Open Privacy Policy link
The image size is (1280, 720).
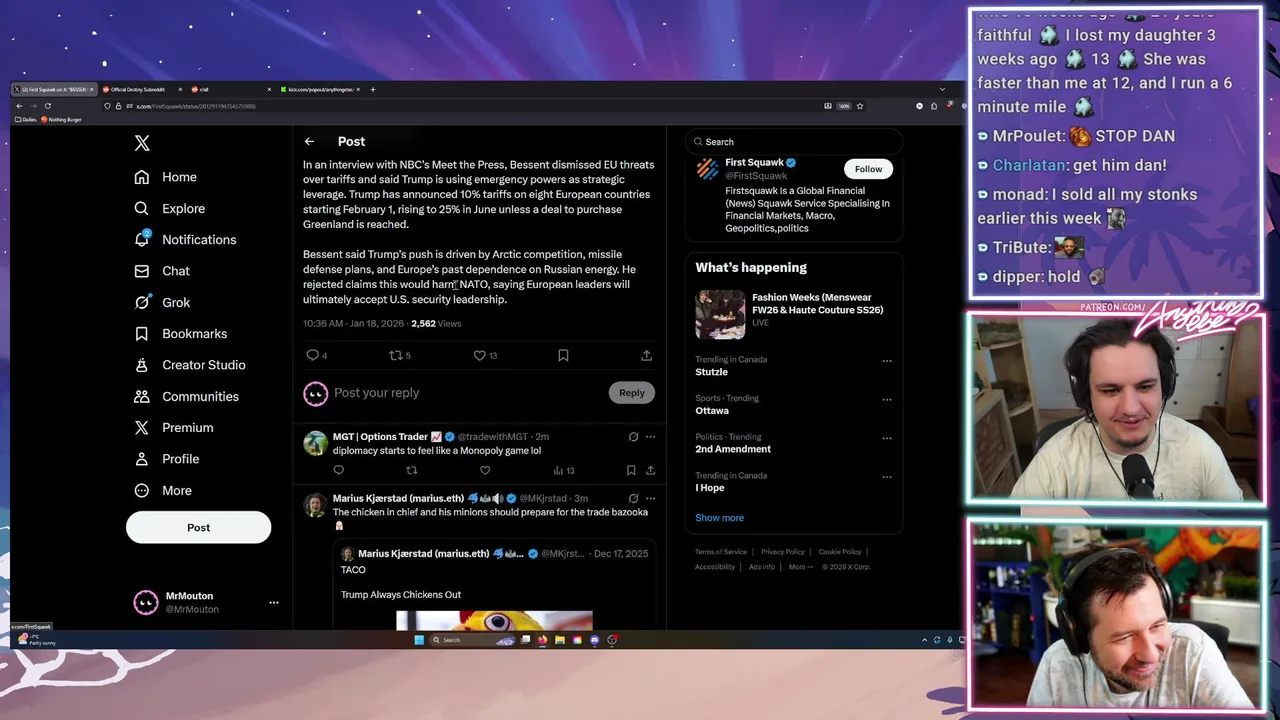point(782,552)
